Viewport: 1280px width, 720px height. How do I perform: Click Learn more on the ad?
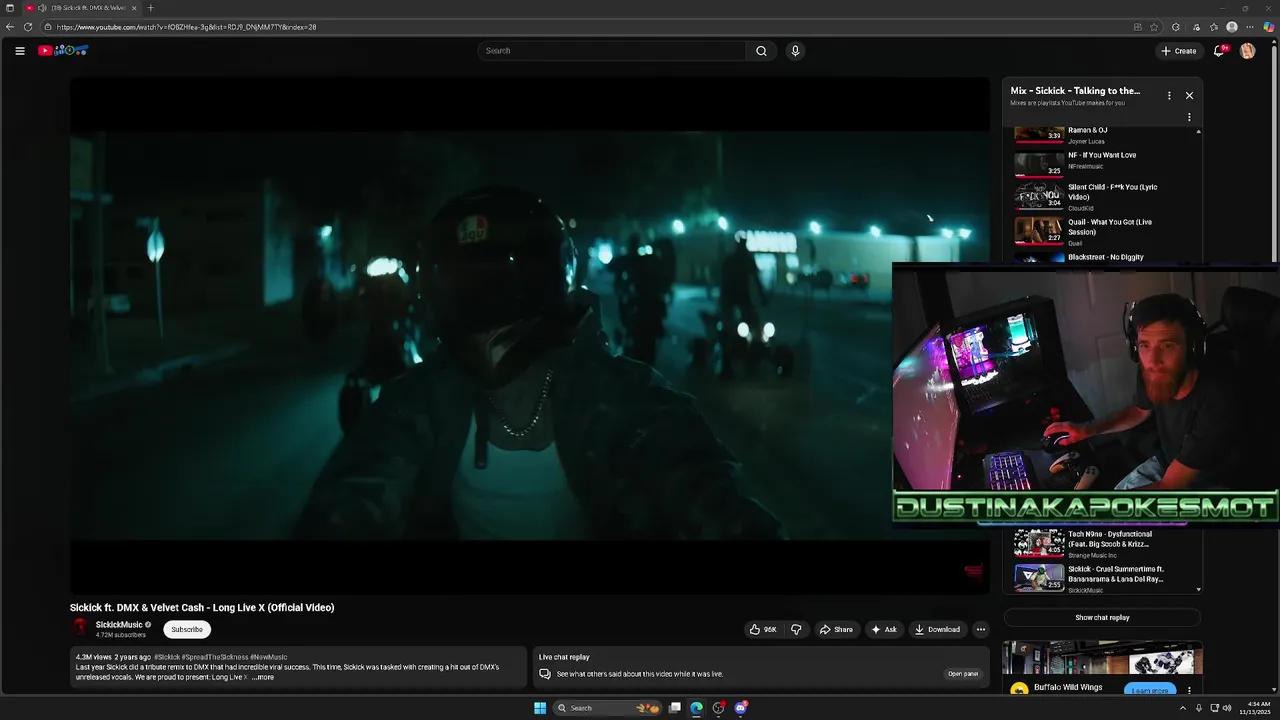pyautogui.click(x=1149, y=690)
